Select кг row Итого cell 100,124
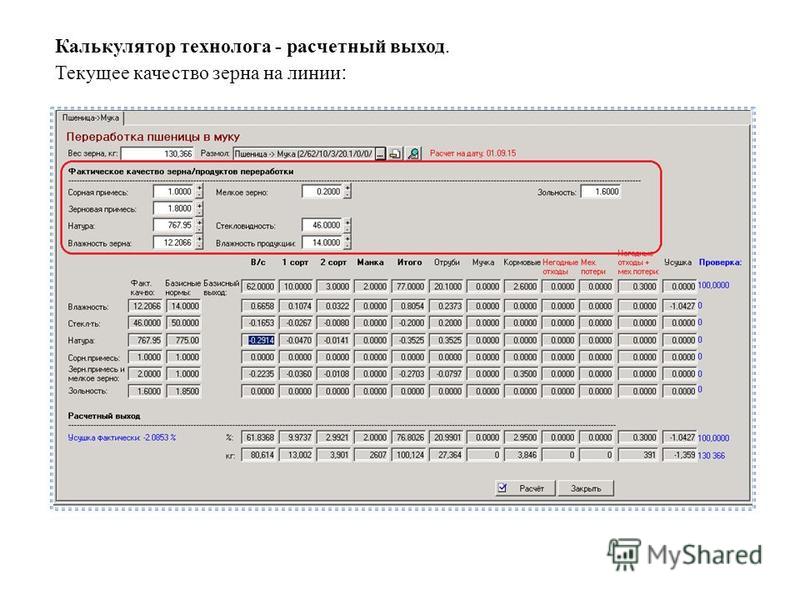 click(x=410, y=455)
